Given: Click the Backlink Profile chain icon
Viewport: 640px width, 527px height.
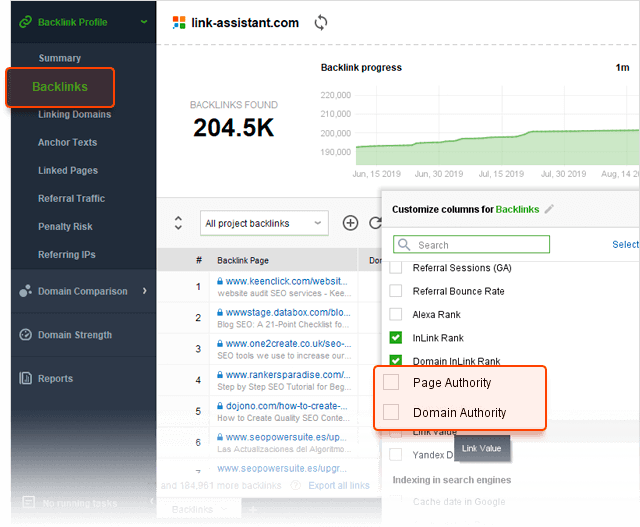Looking at the screenshot, I should pyautogui.click(x=25, y=22).
